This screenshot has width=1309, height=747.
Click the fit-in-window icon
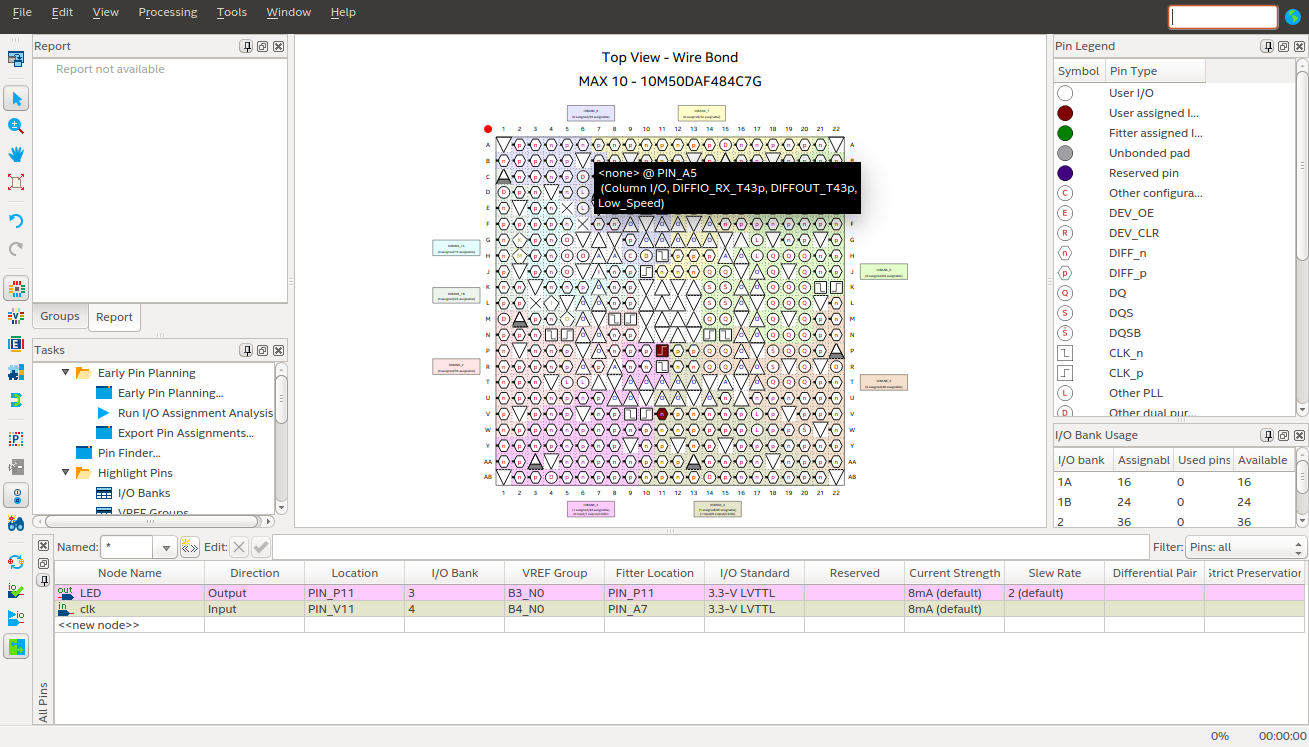pos(16,182)
